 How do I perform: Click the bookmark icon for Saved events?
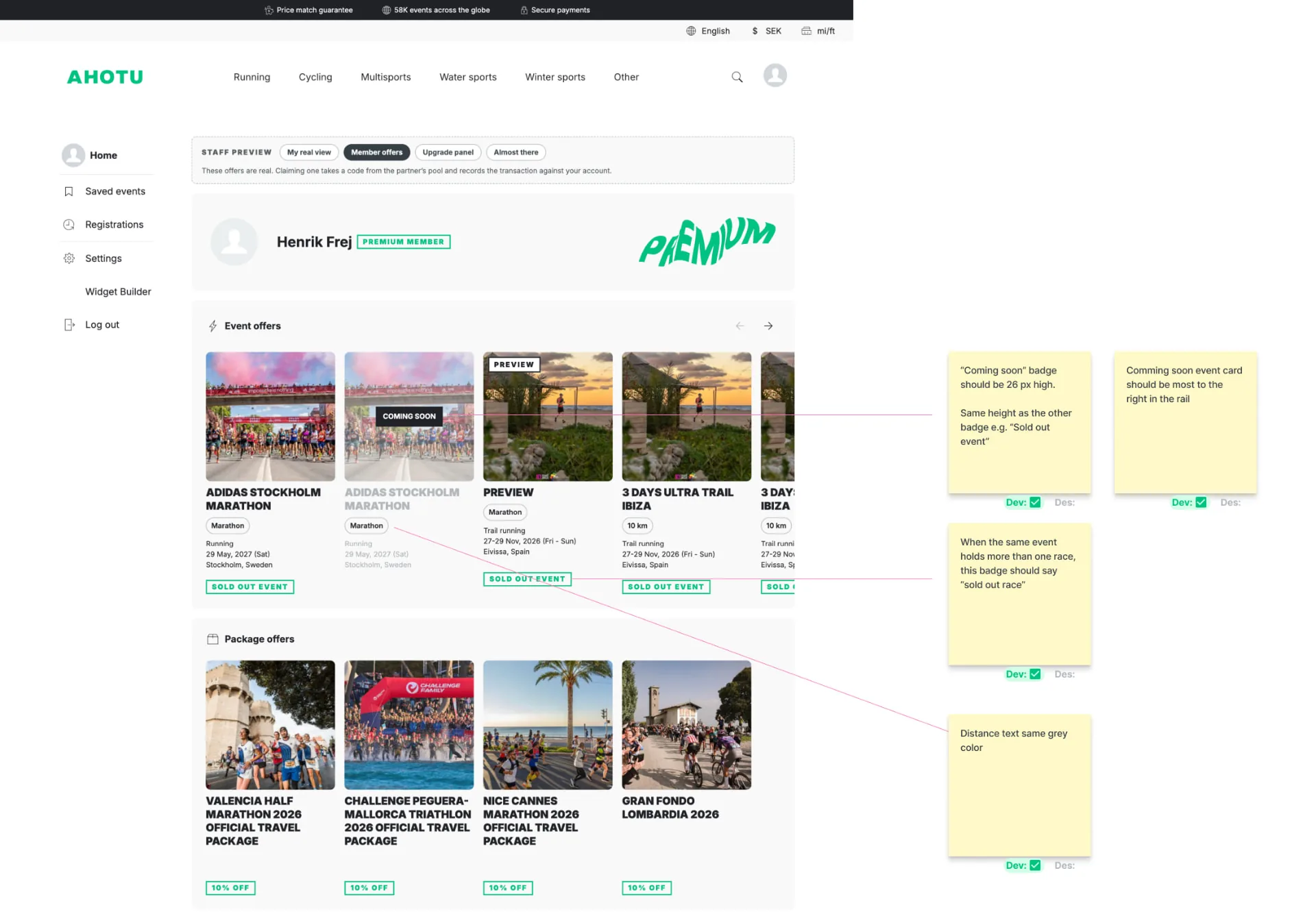[69, 192]
